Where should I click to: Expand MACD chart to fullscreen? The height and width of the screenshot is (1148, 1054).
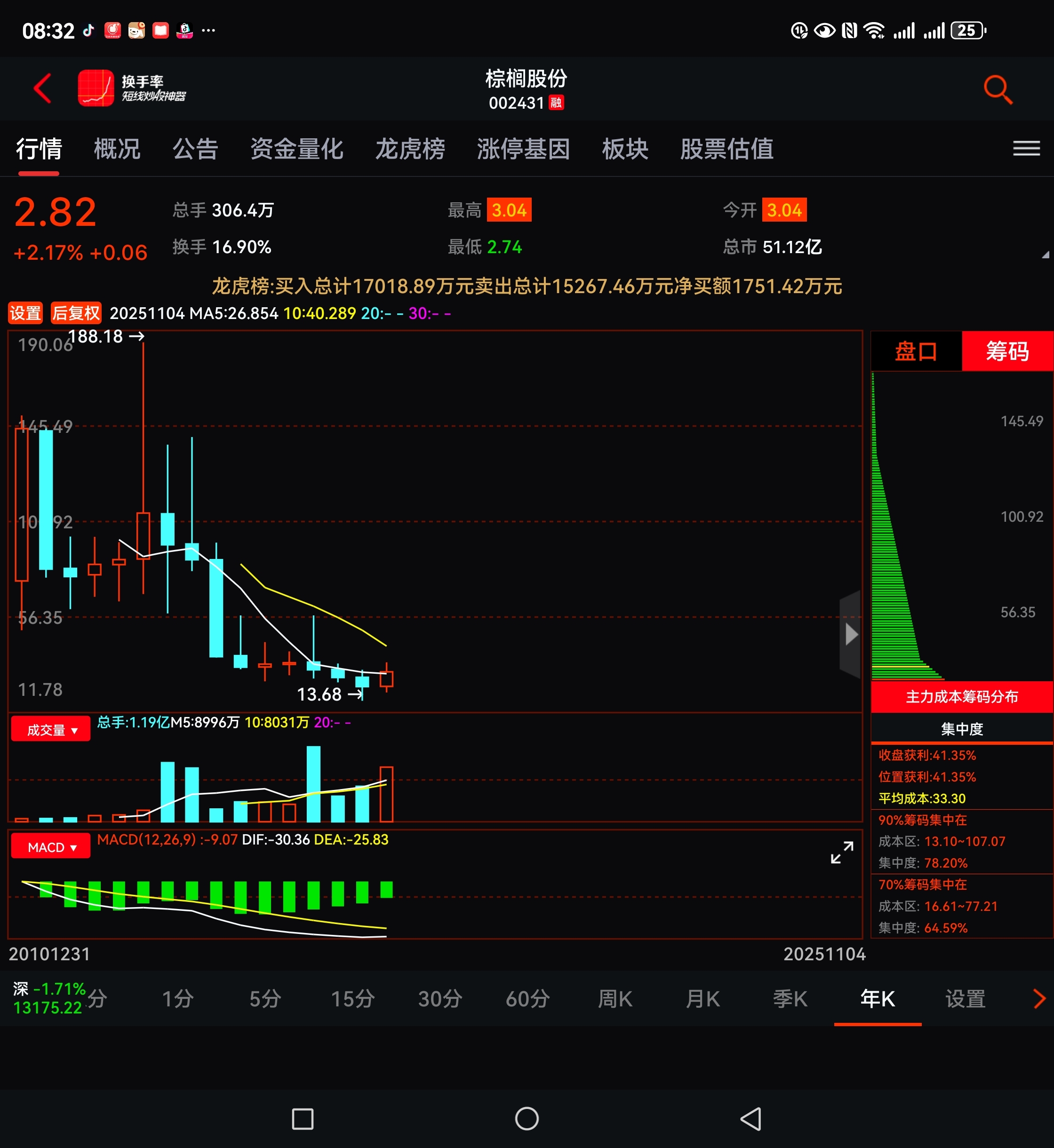(x=842, y=853)
